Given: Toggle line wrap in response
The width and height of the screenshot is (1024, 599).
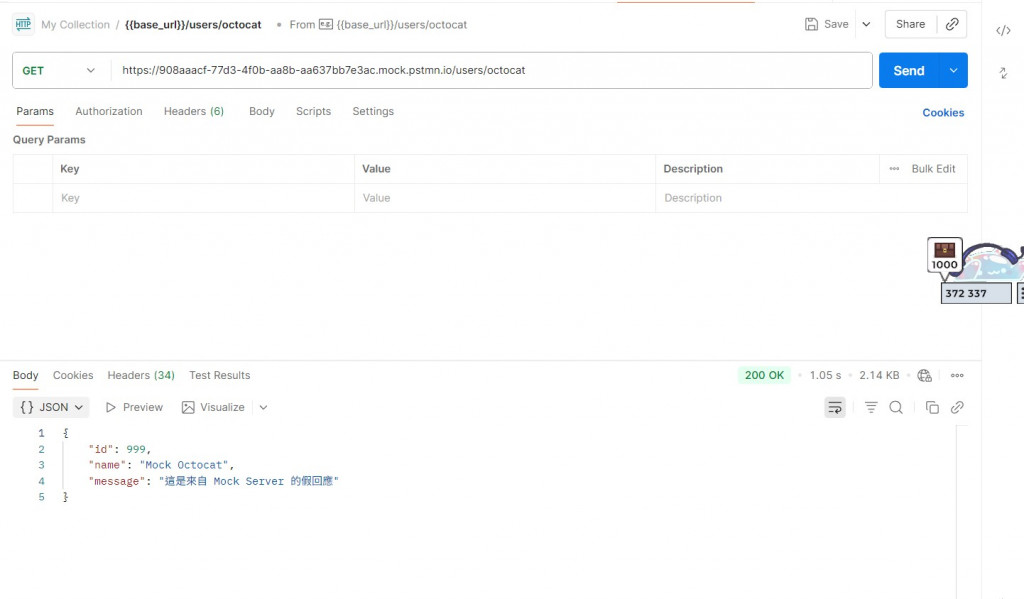Looking at the screenshot, I should 835,407.
